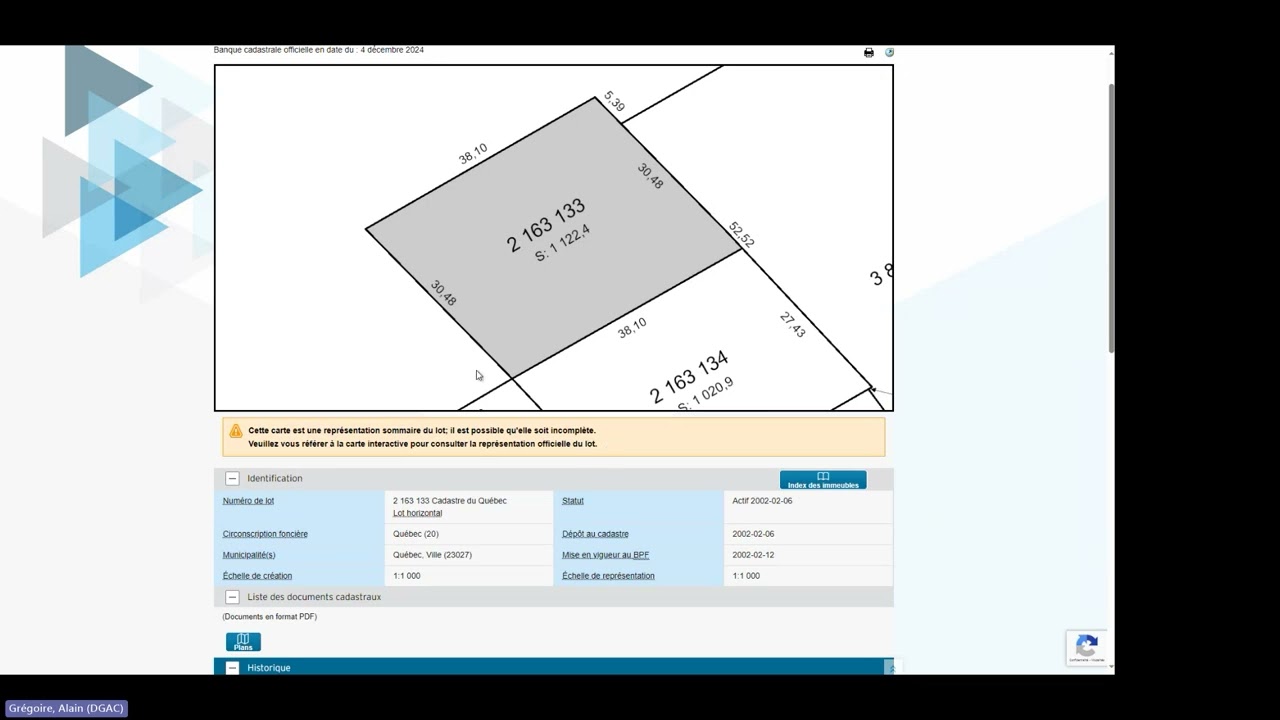Screen dimensions: 1280x720
Task: Open the Statut definition link
Action: pyautogui.click(x=573, y=501)
